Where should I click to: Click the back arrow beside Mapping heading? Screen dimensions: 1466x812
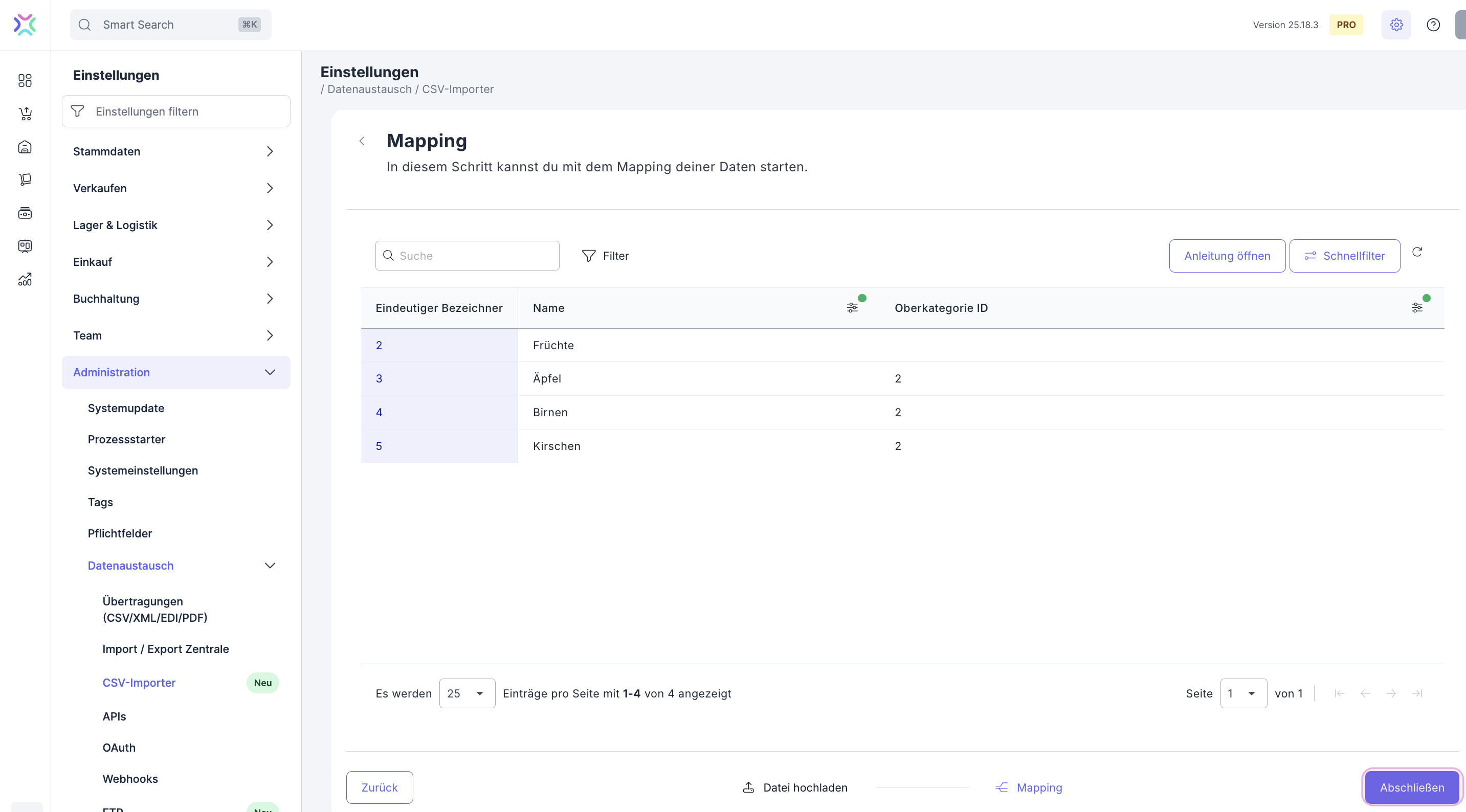coord(362,141)
